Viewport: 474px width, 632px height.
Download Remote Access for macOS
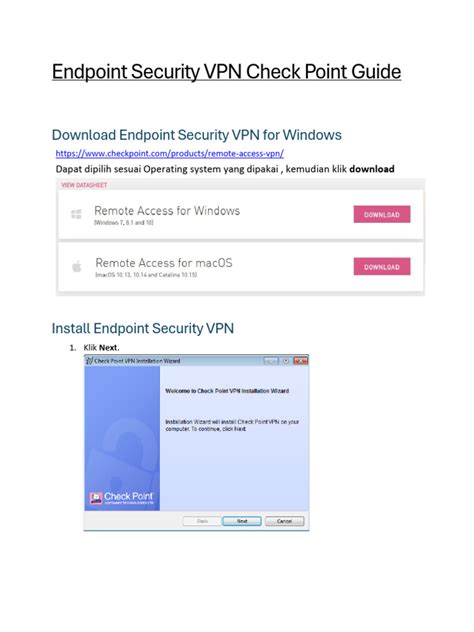382,266
